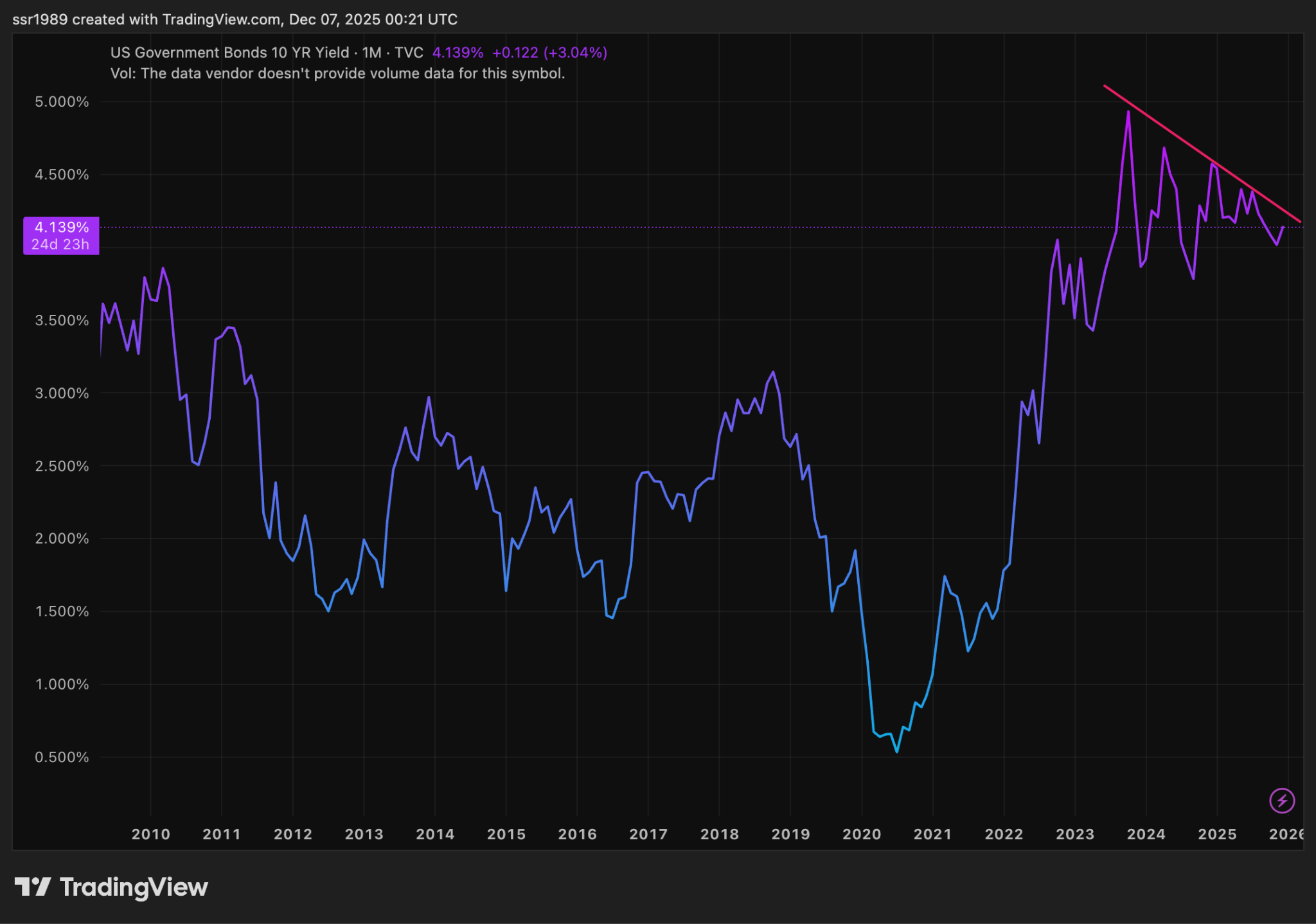Click the lightning bolt icon in chart corner
Image resolution: width=1316 pixels, height=924 pixels.
click(1282, 801)
